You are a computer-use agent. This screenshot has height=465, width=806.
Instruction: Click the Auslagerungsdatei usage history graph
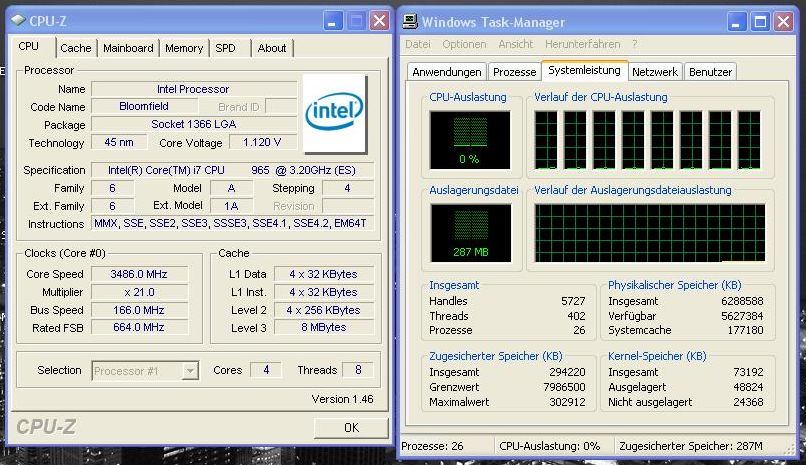(x=650, y=233)
